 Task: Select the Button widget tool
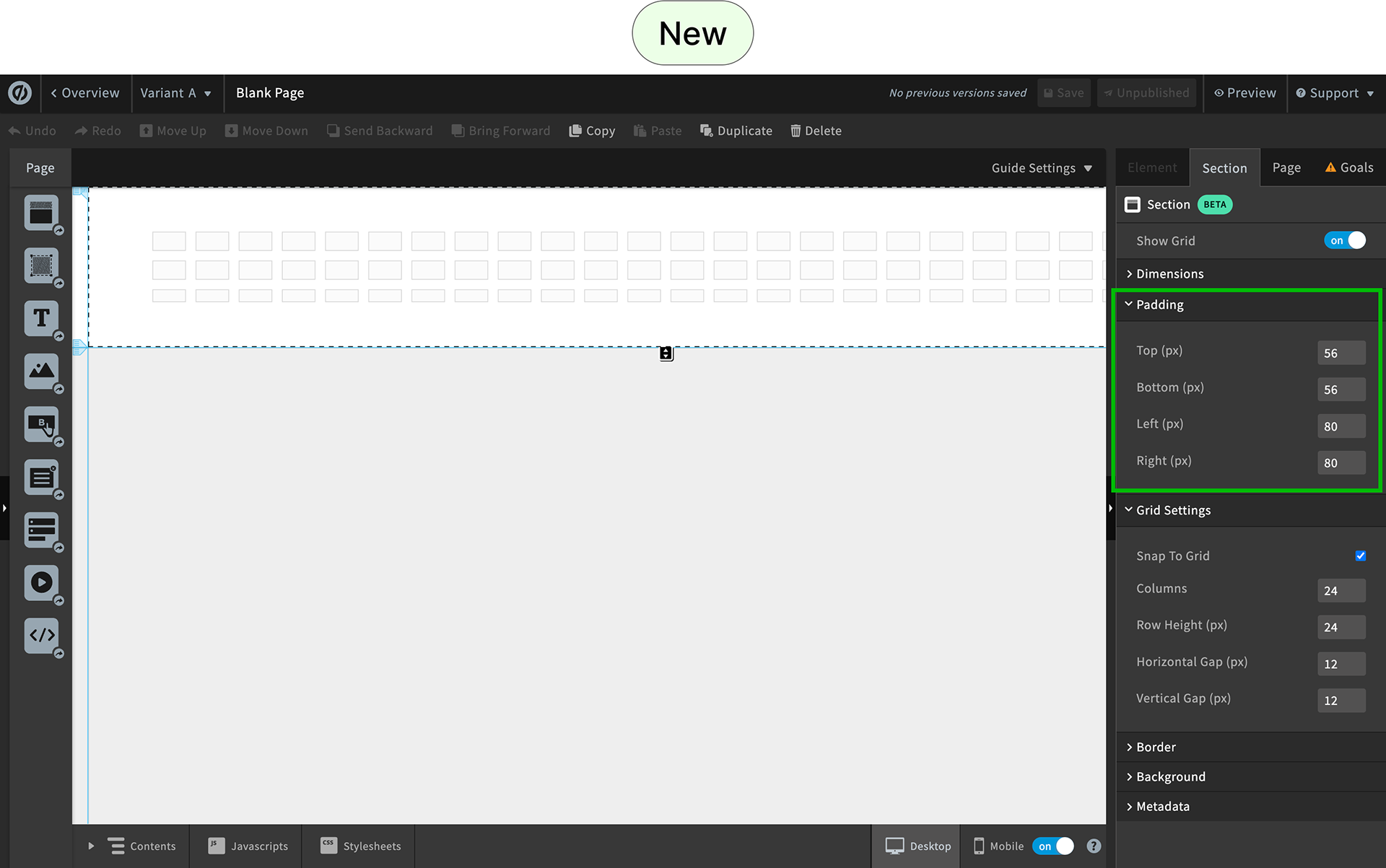[41, 424]
